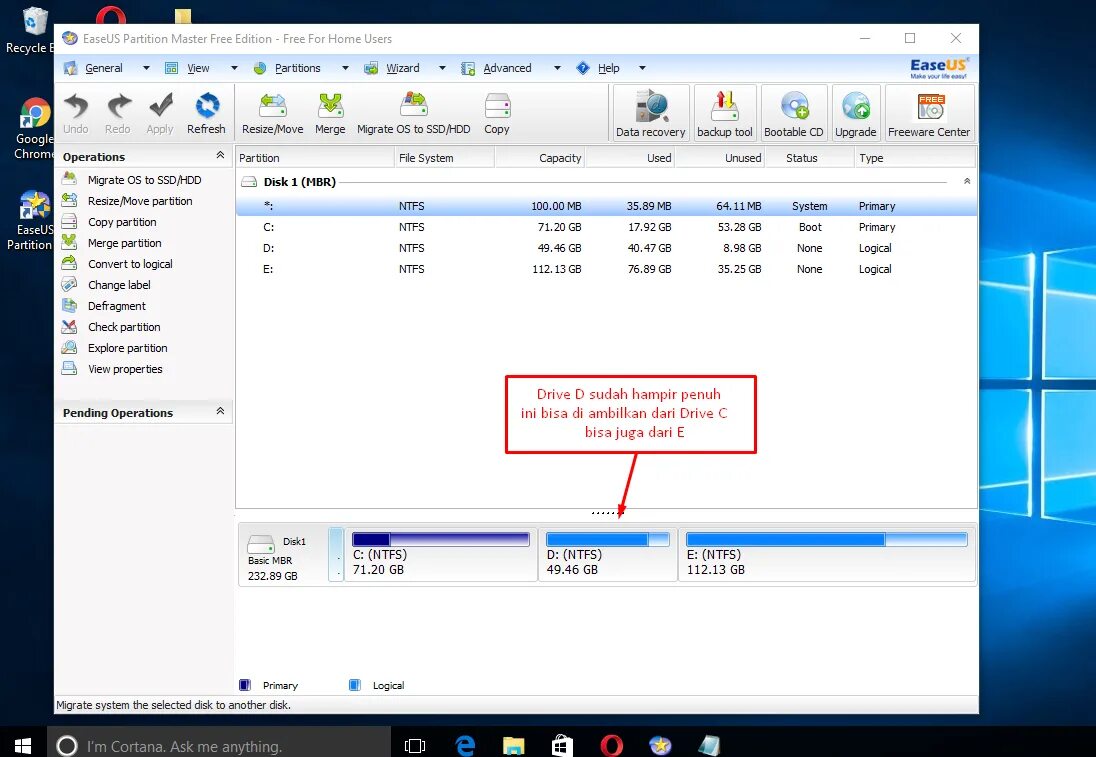Image resolution: width=1096 pixels, height=757 pixels.
Task: Expand the dropdown arrow beside Partitions
Action: pos(345,68)
